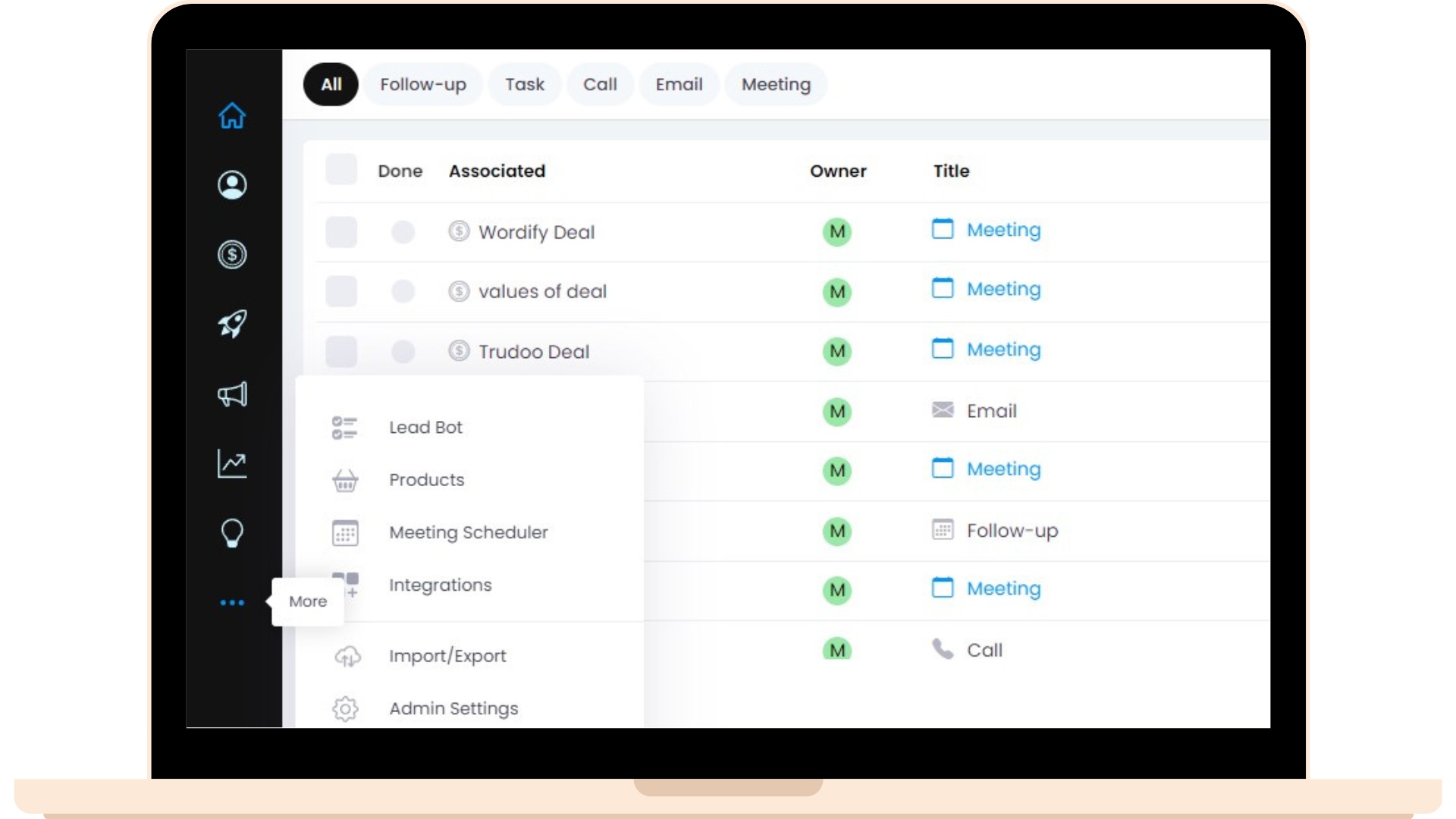The image size is (1456, 819).
Task: Open Deals dollar icon in sidebar
Action: pos(232,255)
